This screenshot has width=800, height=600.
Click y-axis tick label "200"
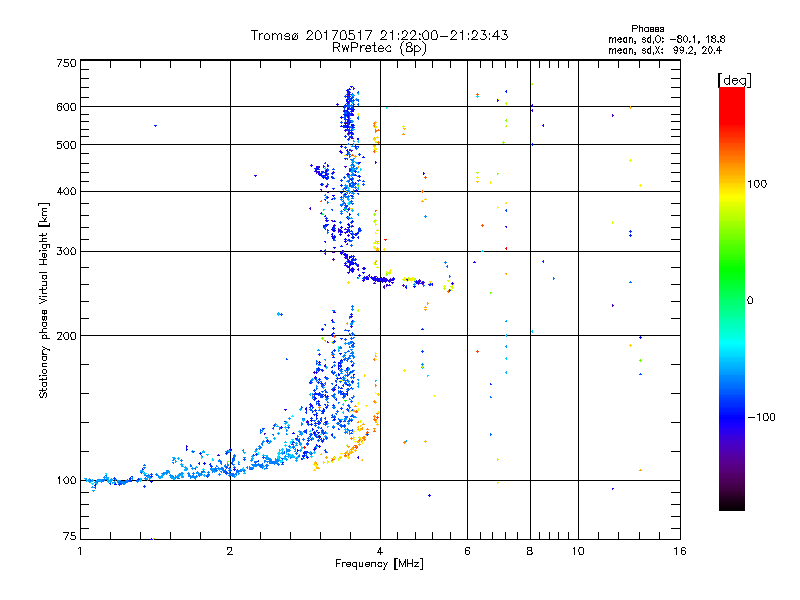(x=66, y=336)
